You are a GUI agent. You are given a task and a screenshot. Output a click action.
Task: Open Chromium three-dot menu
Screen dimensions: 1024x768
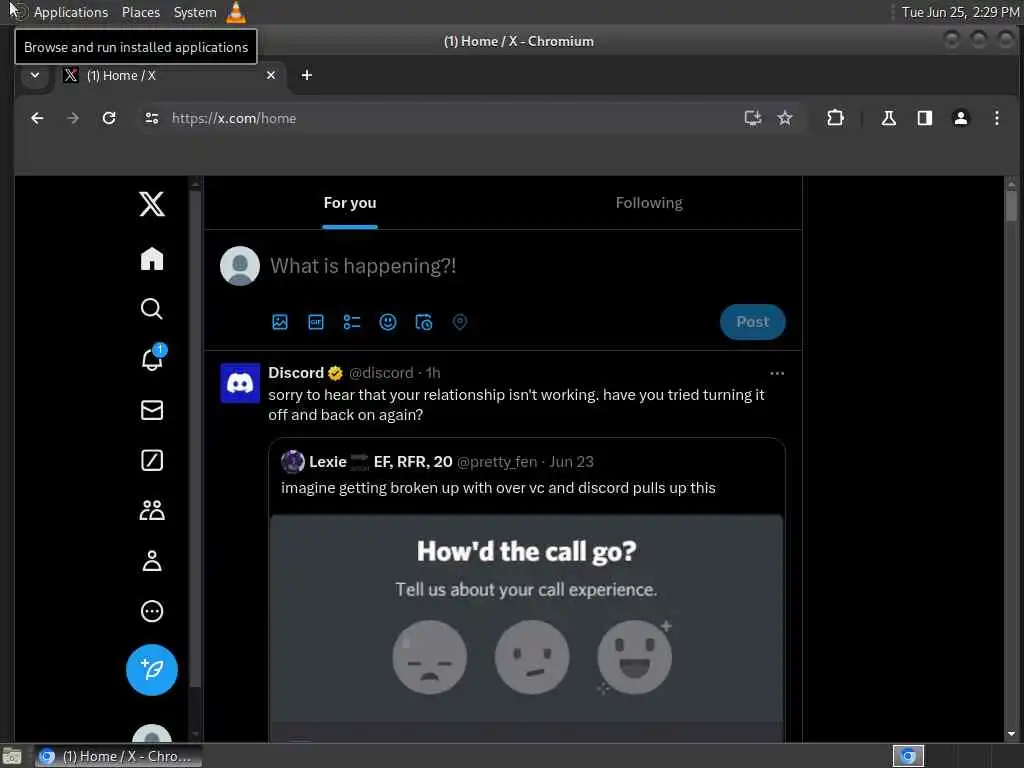tap(997, 118)
